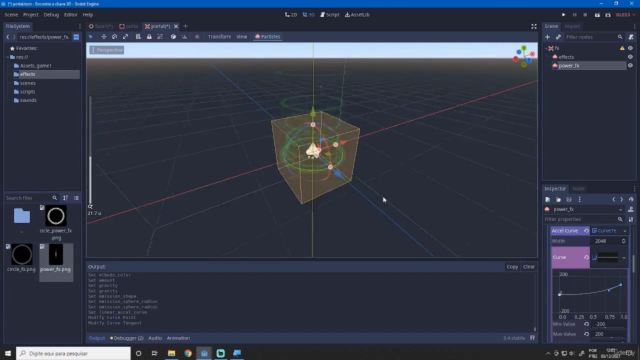Toggle visibility of fx node
Screen dimensions: 640x360
click(x=630, y=48)
